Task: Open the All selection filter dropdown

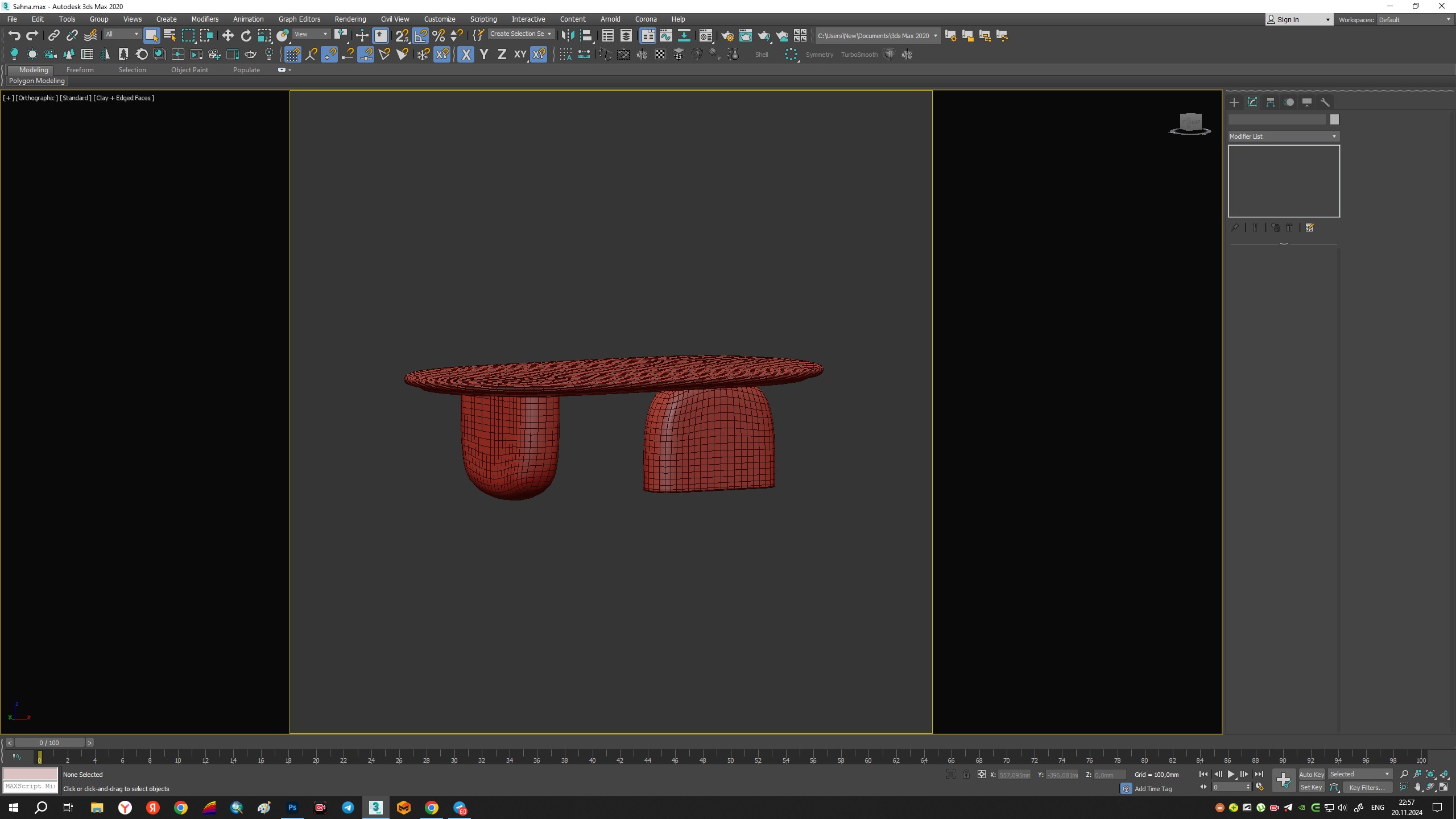Action: pyautogui.click(x=122, y=34)
